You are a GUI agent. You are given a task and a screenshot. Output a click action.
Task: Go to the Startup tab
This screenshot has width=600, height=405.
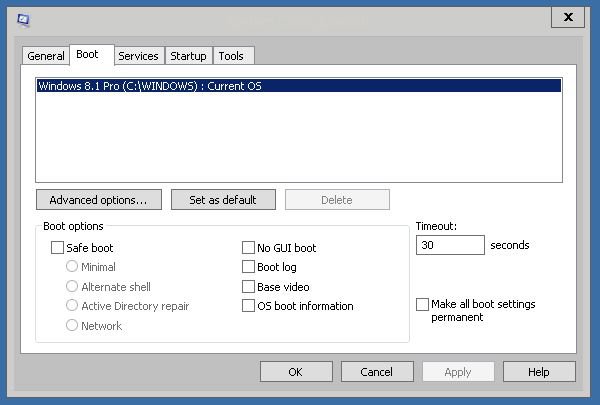coord(188,56)
